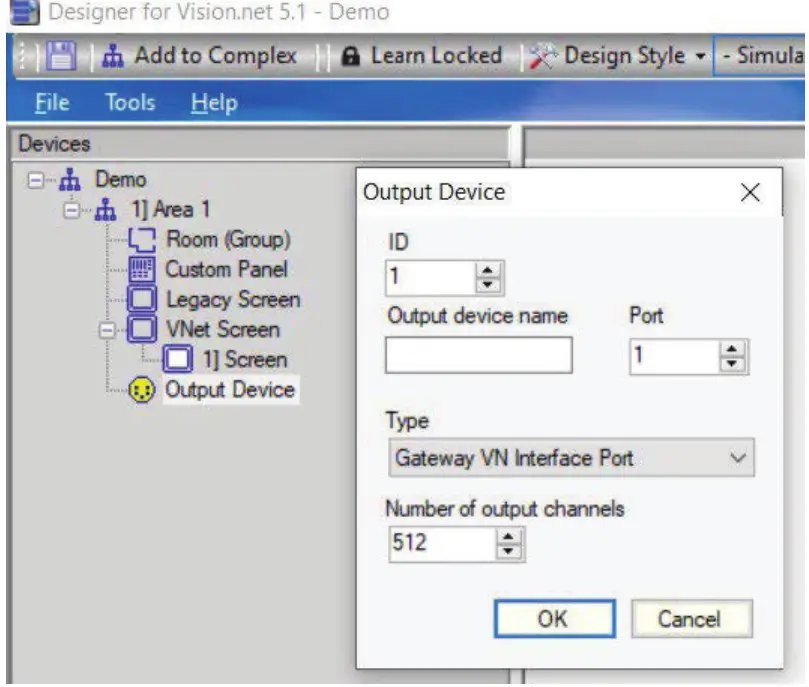Collapse the 1] Area 1 node
The height and width of the screenshot is (687, 809).
(x=71, y=210)
